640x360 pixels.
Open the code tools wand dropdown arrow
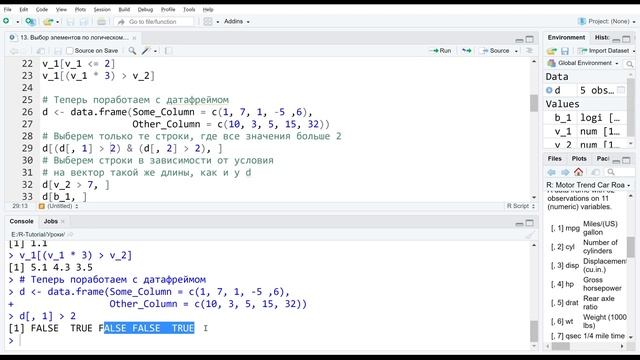point(156,51)
